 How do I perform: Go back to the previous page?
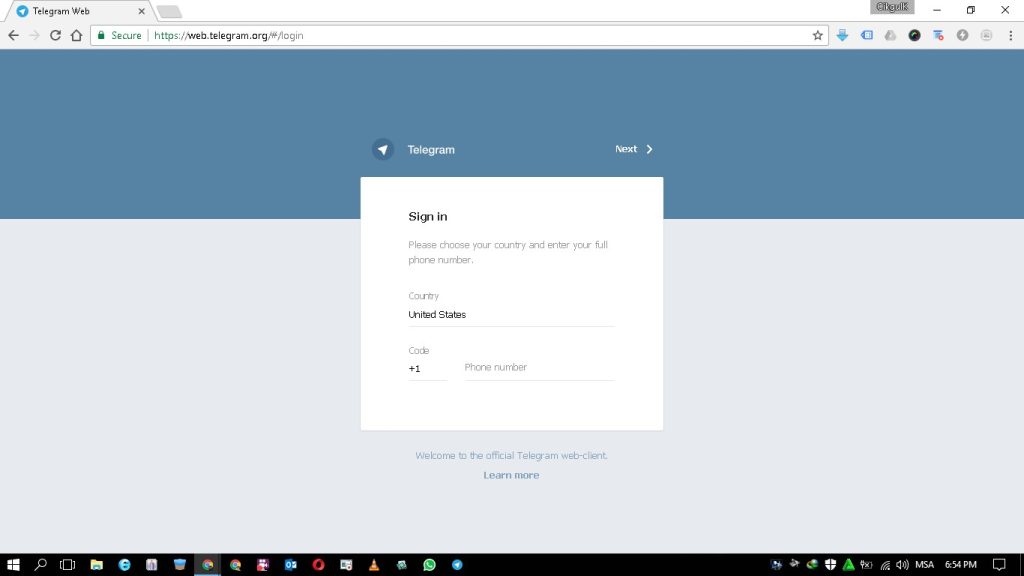pos(14,35)
